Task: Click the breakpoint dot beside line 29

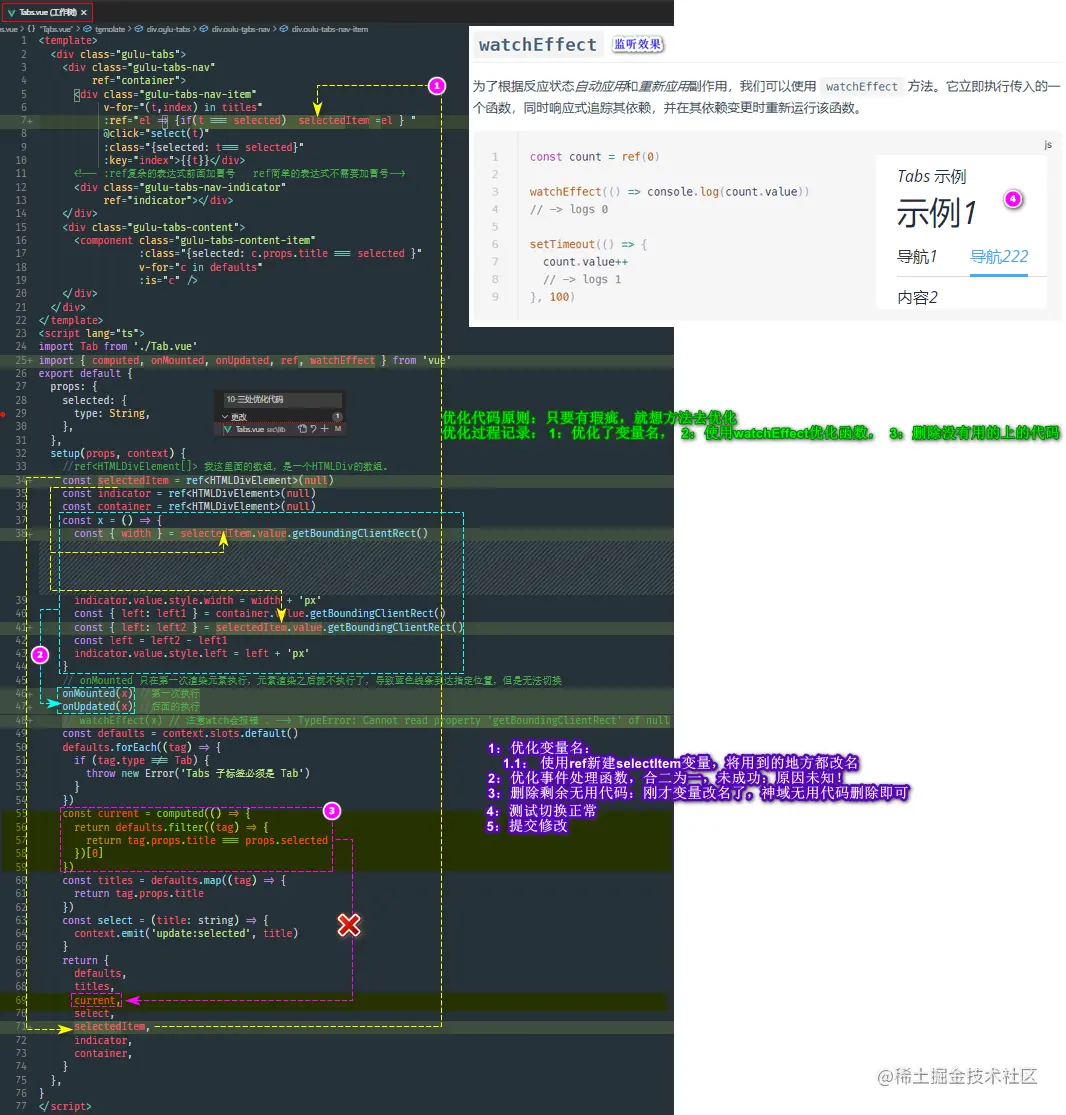Action: coord(3,414)
